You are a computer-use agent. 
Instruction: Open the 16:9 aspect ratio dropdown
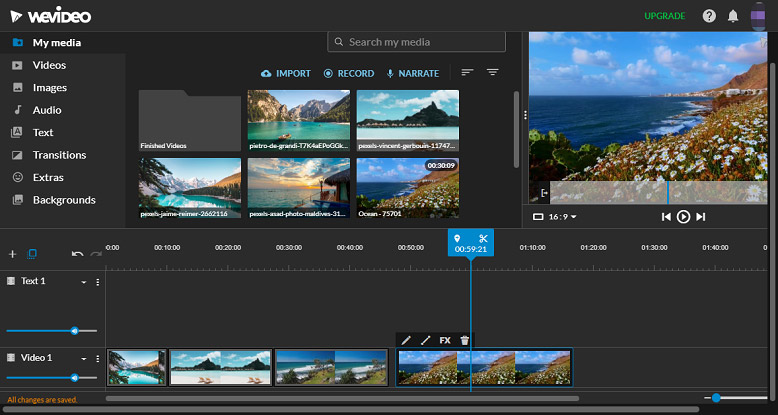pyautogui.click(x=555, y=217)
